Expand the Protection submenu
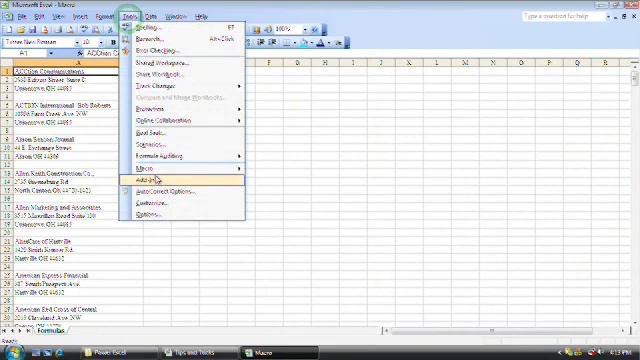The width and height of the screenshot is (640, 360). 182,109
